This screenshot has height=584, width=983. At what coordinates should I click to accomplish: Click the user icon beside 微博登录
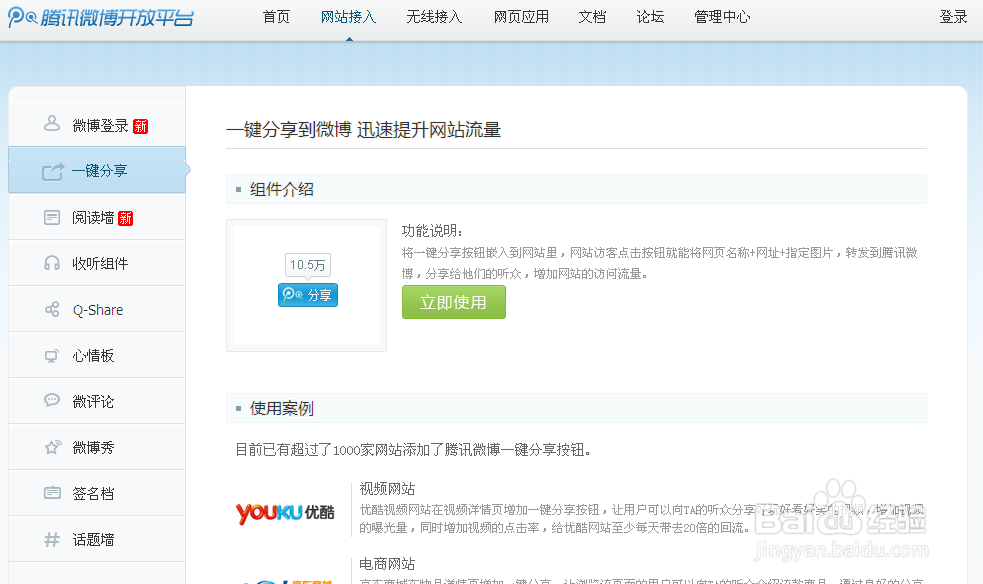point(51,123)
